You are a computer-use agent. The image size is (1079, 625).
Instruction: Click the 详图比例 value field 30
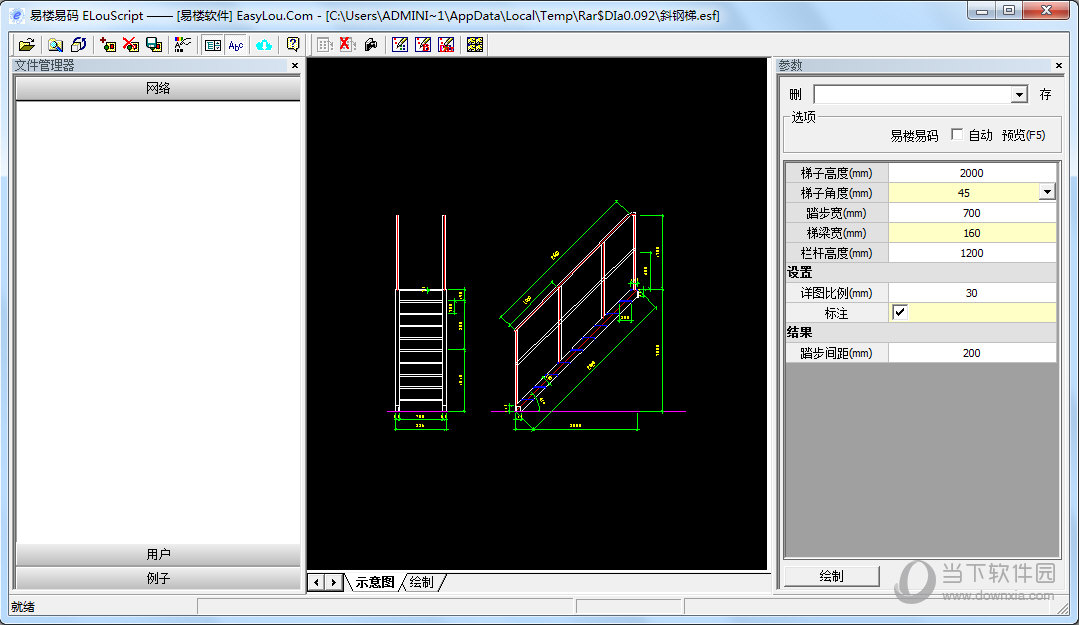point(972,293)
